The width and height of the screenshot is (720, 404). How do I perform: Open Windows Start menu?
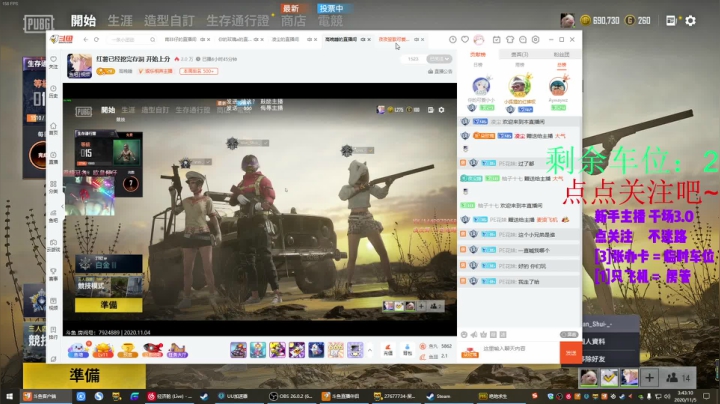[x=10, y=396]
